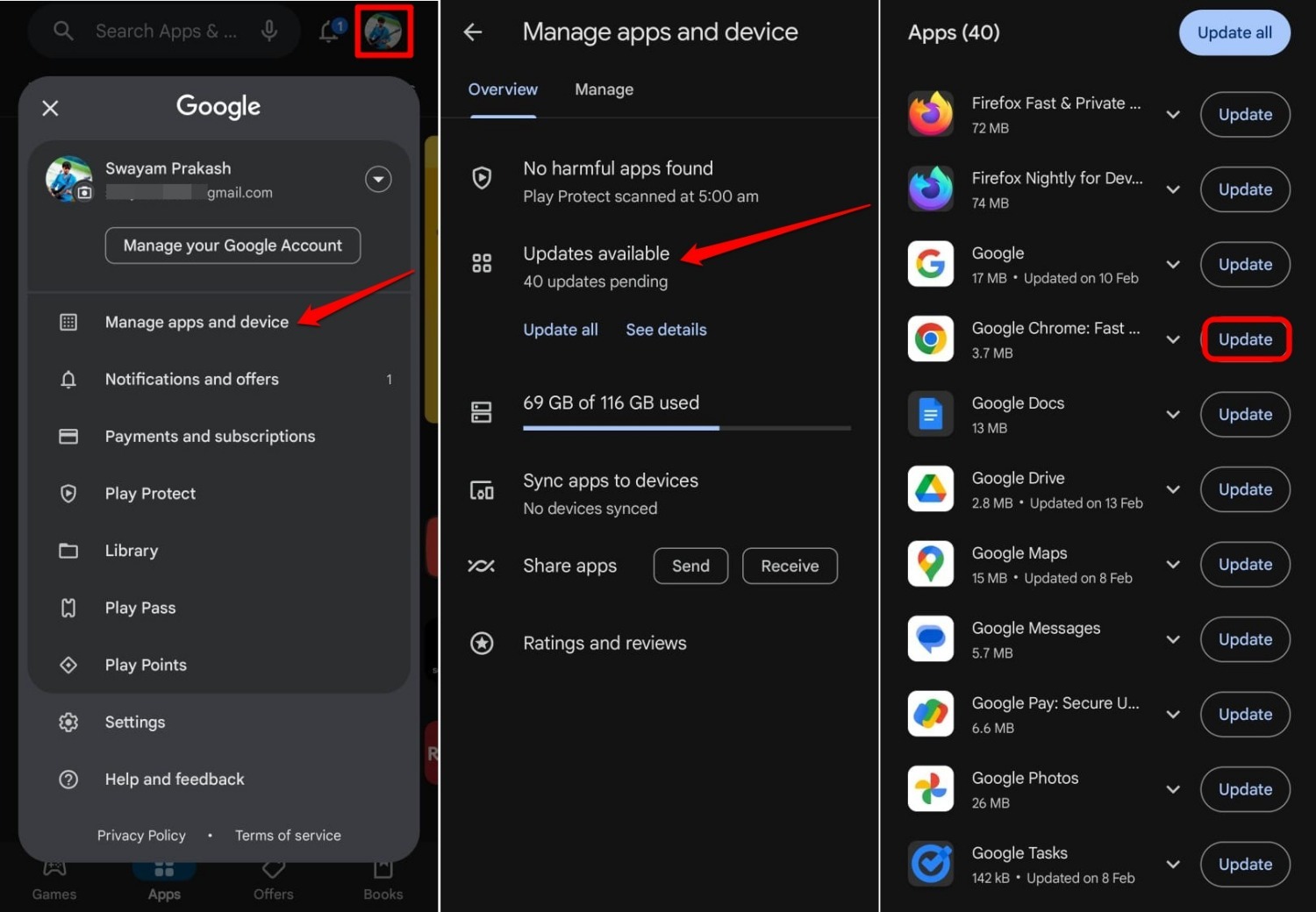Expand Google app details chevron
The image size is (1316, 912).
[x=1173, y=265]
